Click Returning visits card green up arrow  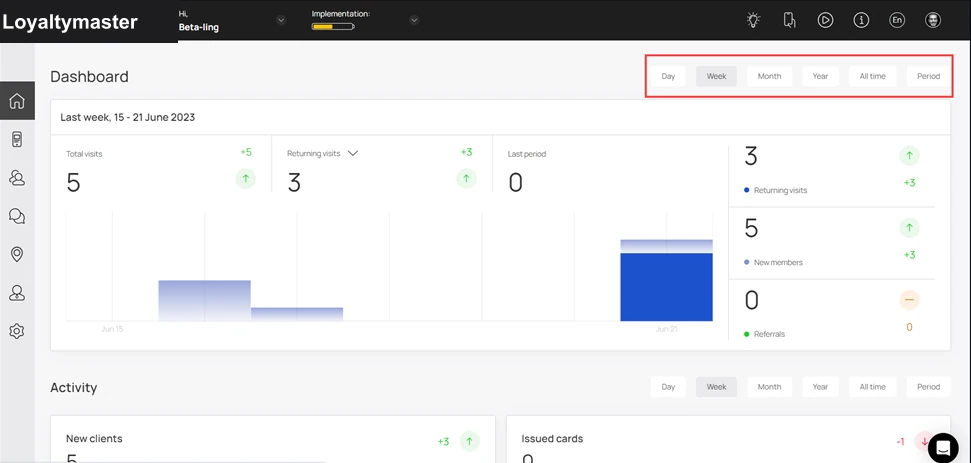tap(466, 179)
